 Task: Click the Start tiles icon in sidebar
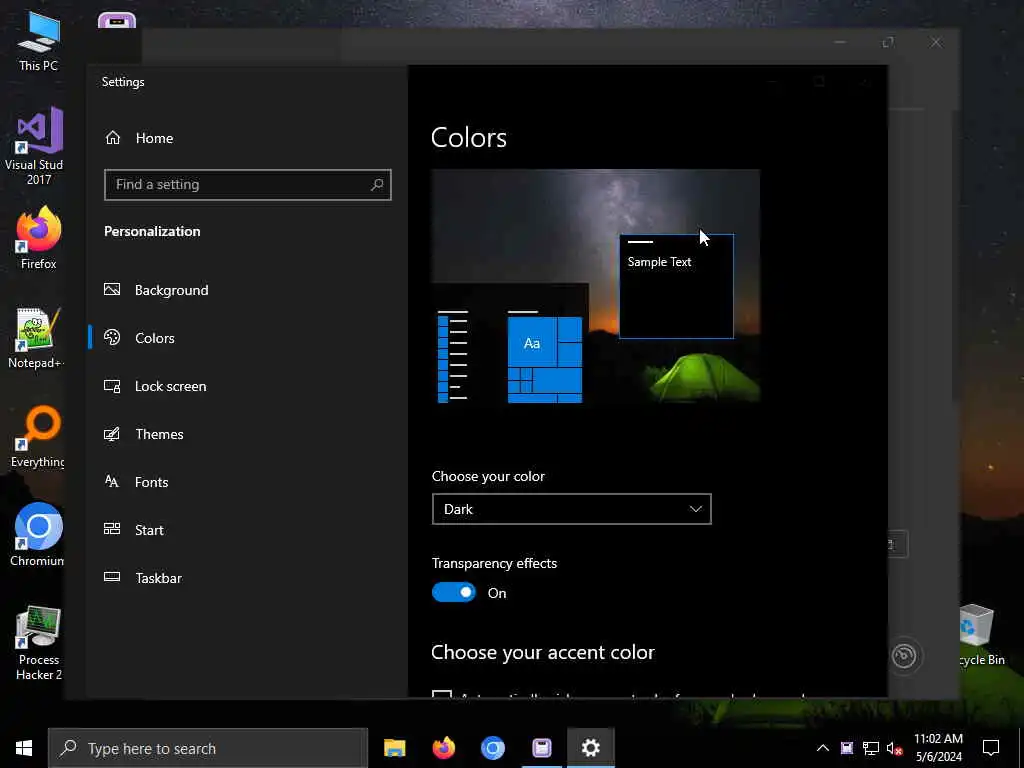tap(112, 529)
